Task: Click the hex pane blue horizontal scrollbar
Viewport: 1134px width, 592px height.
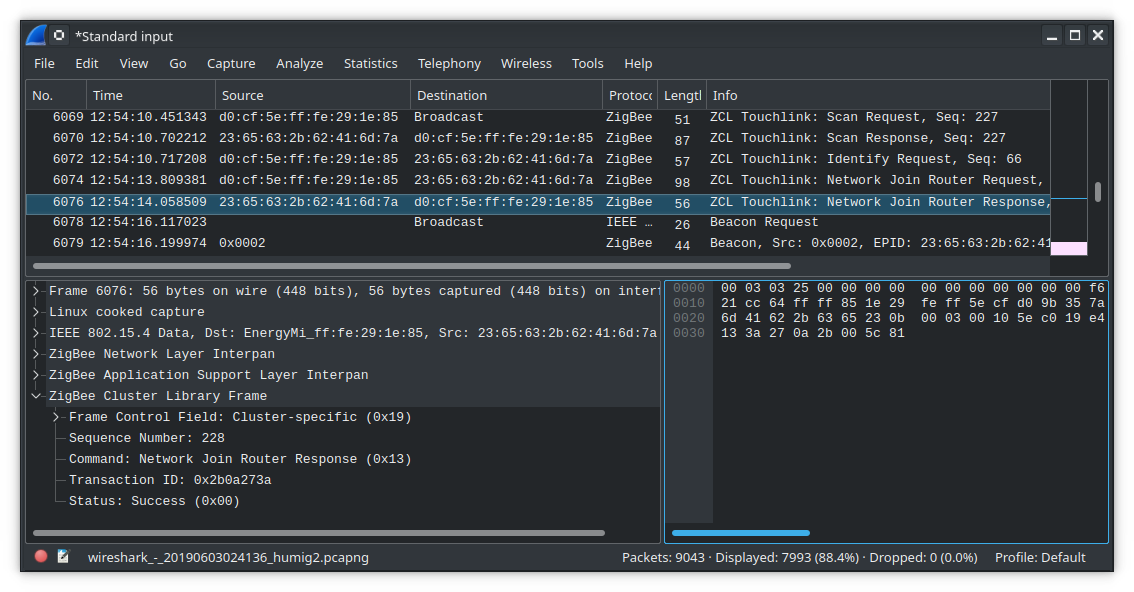Action: point(741,533)
